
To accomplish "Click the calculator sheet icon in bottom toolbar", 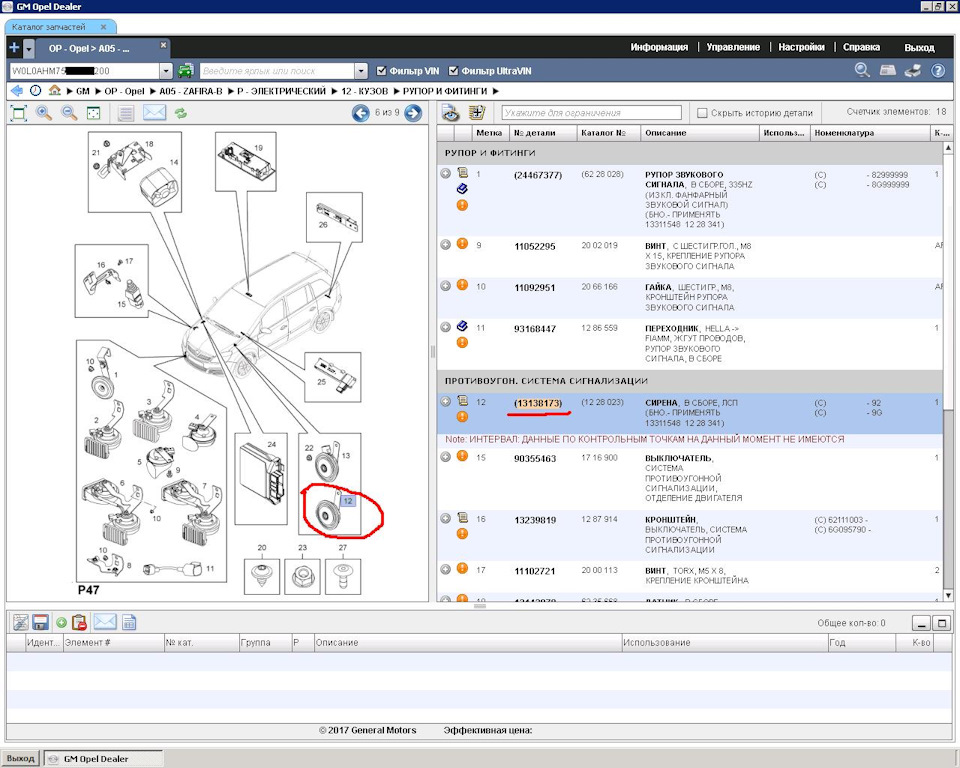I will (129, 623).
